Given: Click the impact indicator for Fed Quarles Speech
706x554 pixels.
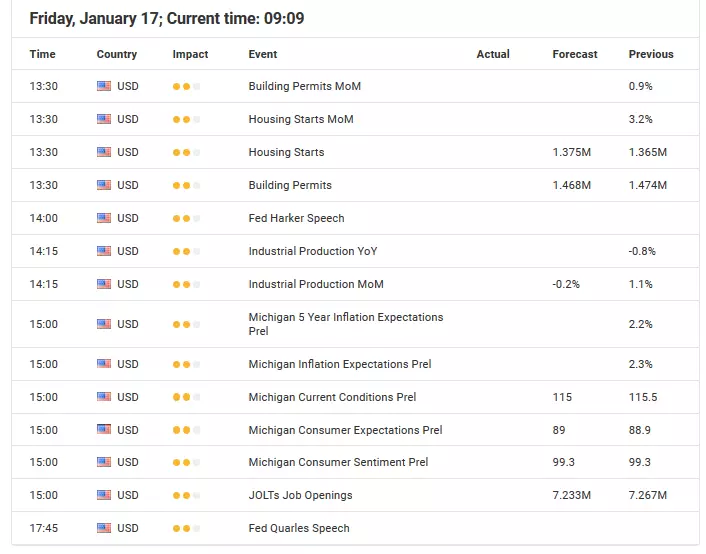Looking at the screenshot, I should click(x=186, y=528).
